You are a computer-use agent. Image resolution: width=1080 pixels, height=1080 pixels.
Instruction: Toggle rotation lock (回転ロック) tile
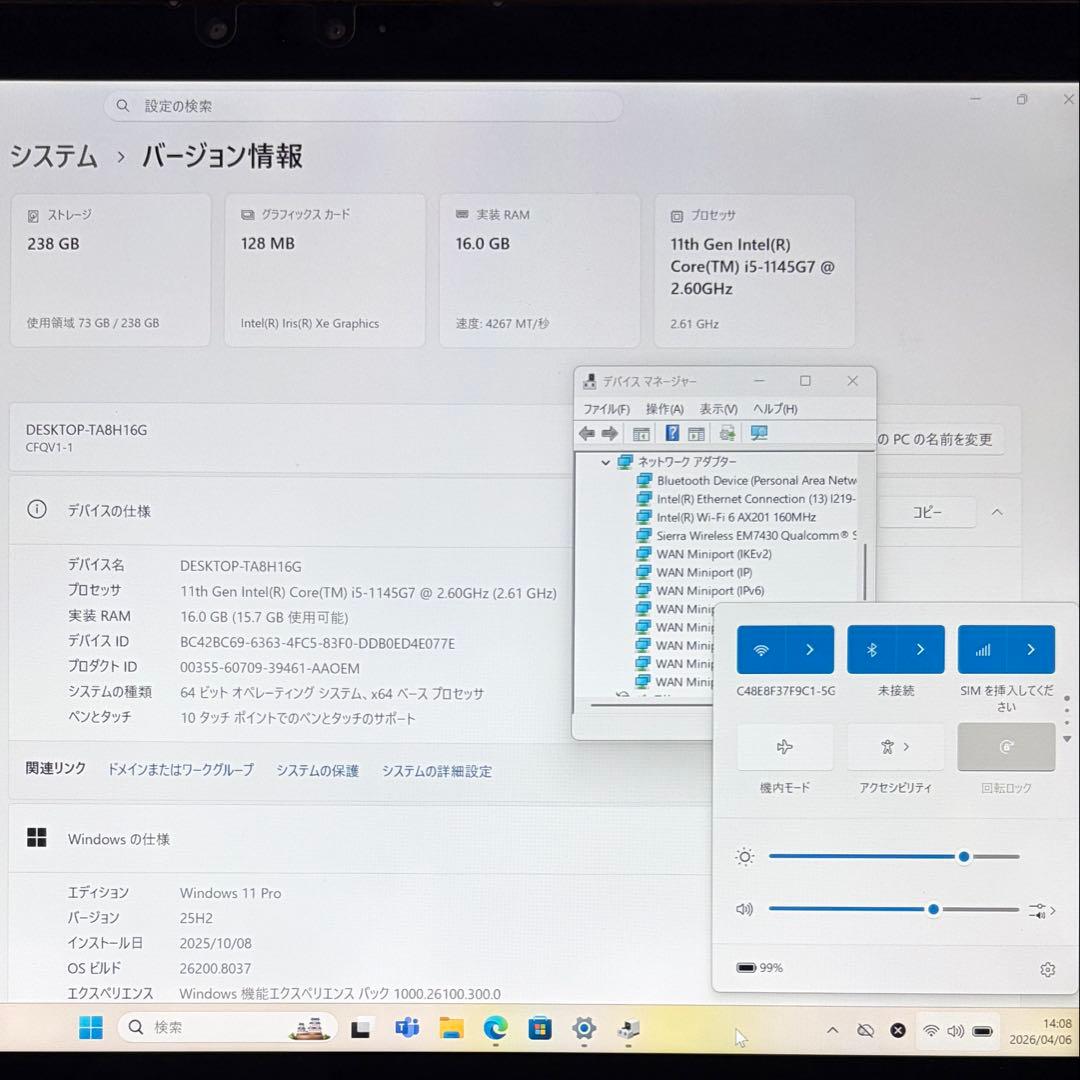pyautogui.click(x=1006, y=747)
